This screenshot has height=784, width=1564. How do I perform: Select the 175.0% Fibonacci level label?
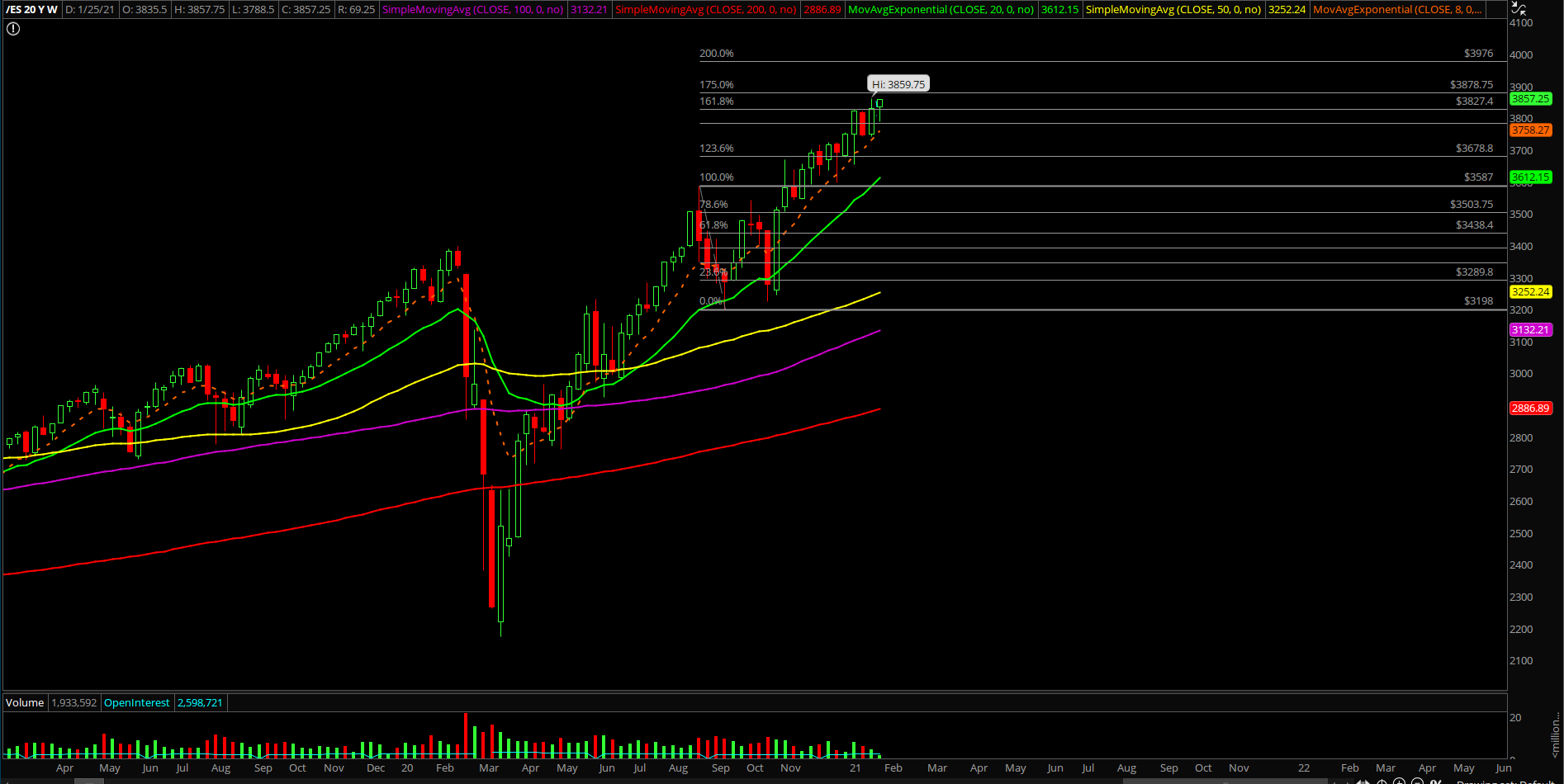point(717,85)
